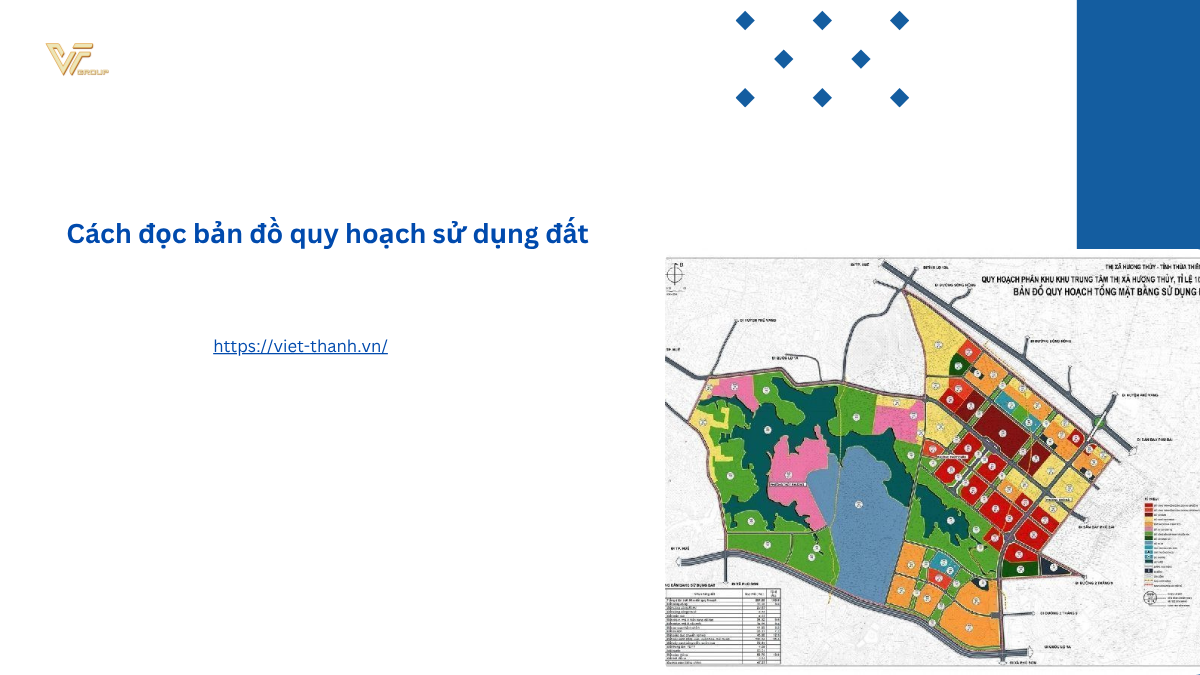Image resolution: width=1200 pixels, height=675 pixels.
Task: Select the bottom-right blue diamond shape
Action: click(x=899, y=97)
